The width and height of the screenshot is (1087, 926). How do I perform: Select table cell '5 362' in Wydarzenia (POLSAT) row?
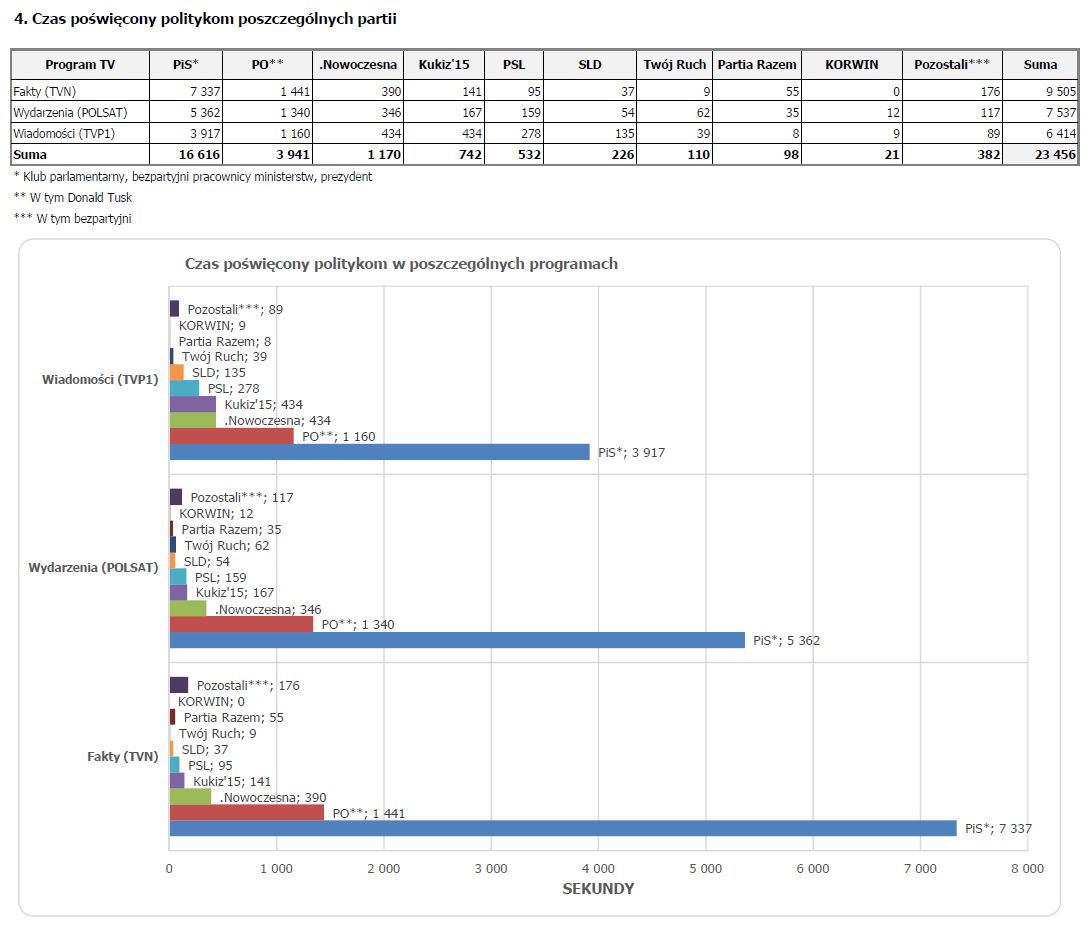pyautogui.click(x=186, y=112)
